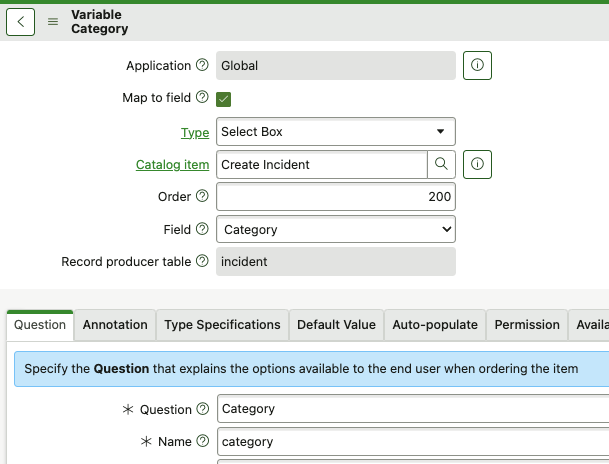Screen dimensions: 609x464
Task: Open the Type select box dropdown
Action: coord(336,132)
